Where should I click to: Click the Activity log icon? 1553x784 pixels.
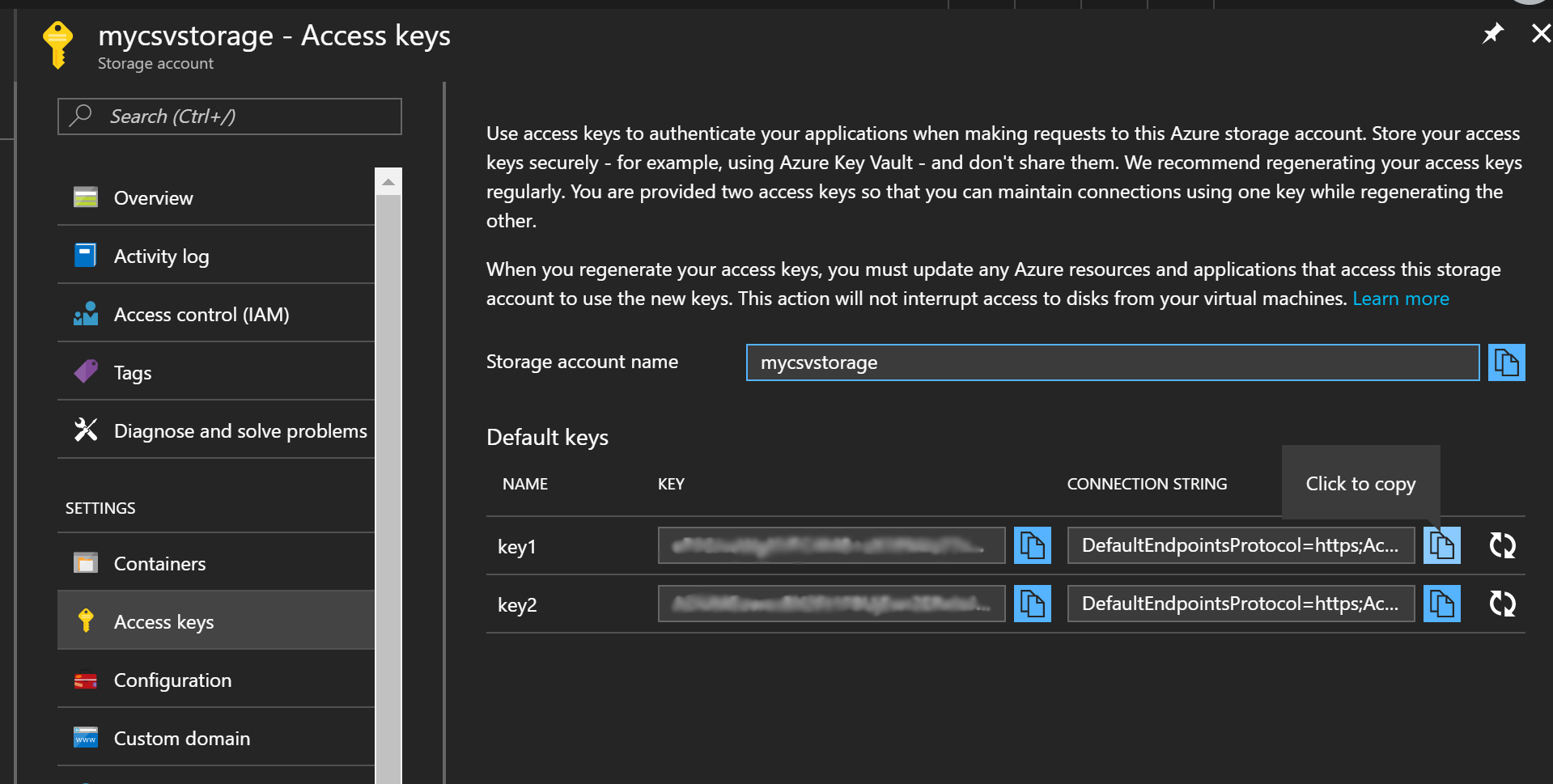point(86,256)
